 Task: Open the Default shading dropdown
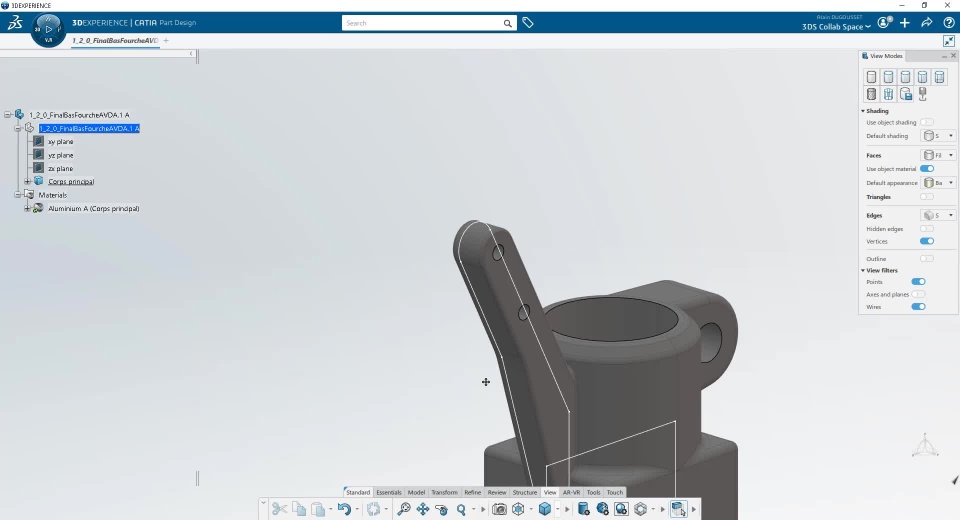coord(938,136)
